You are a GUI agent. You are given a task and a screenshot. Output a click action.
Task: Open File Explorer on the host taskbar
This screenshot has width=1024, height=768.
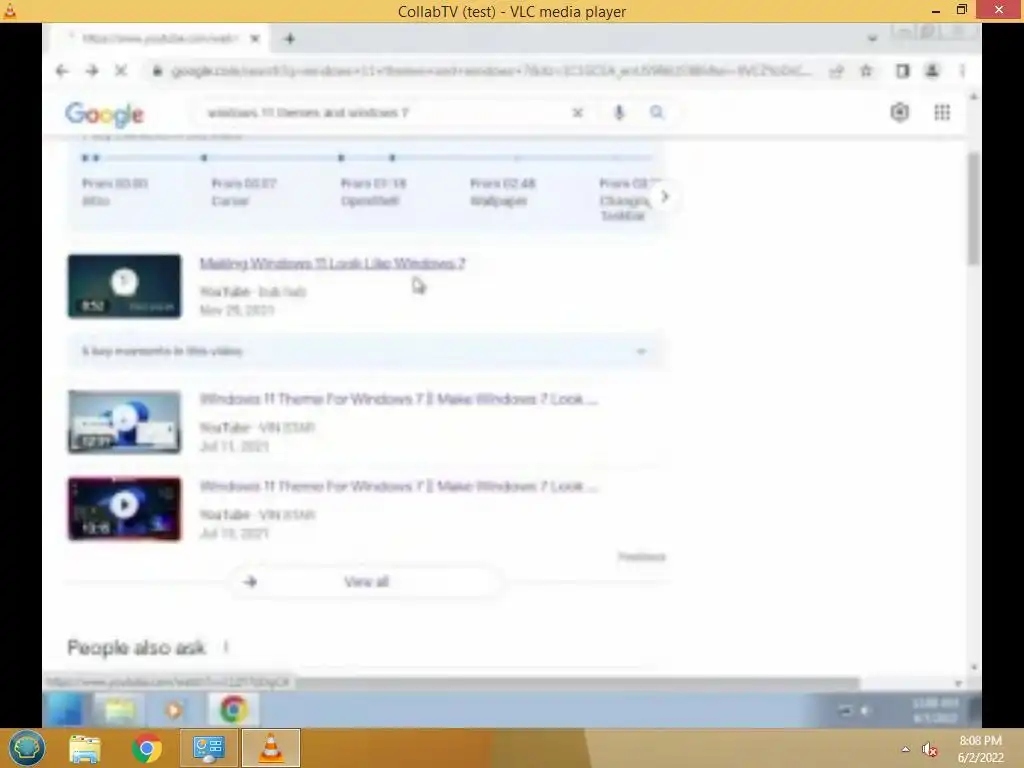pyautogui.click(x=85, y=749)
